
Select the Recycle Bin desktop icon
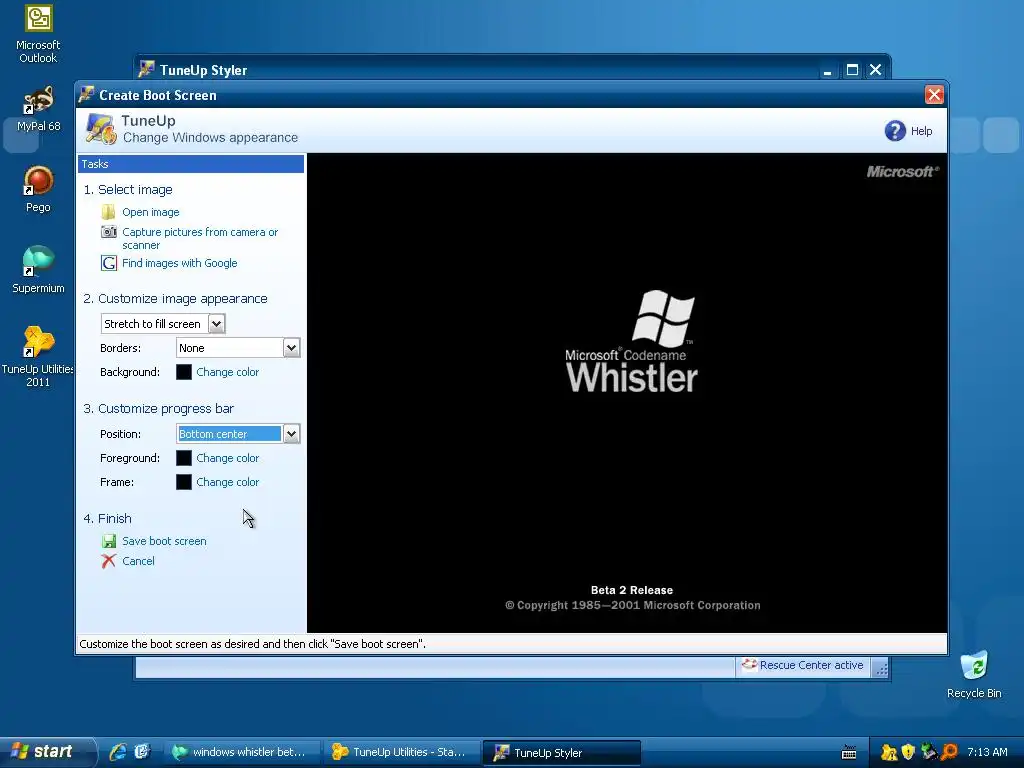(x=974, y=675)
